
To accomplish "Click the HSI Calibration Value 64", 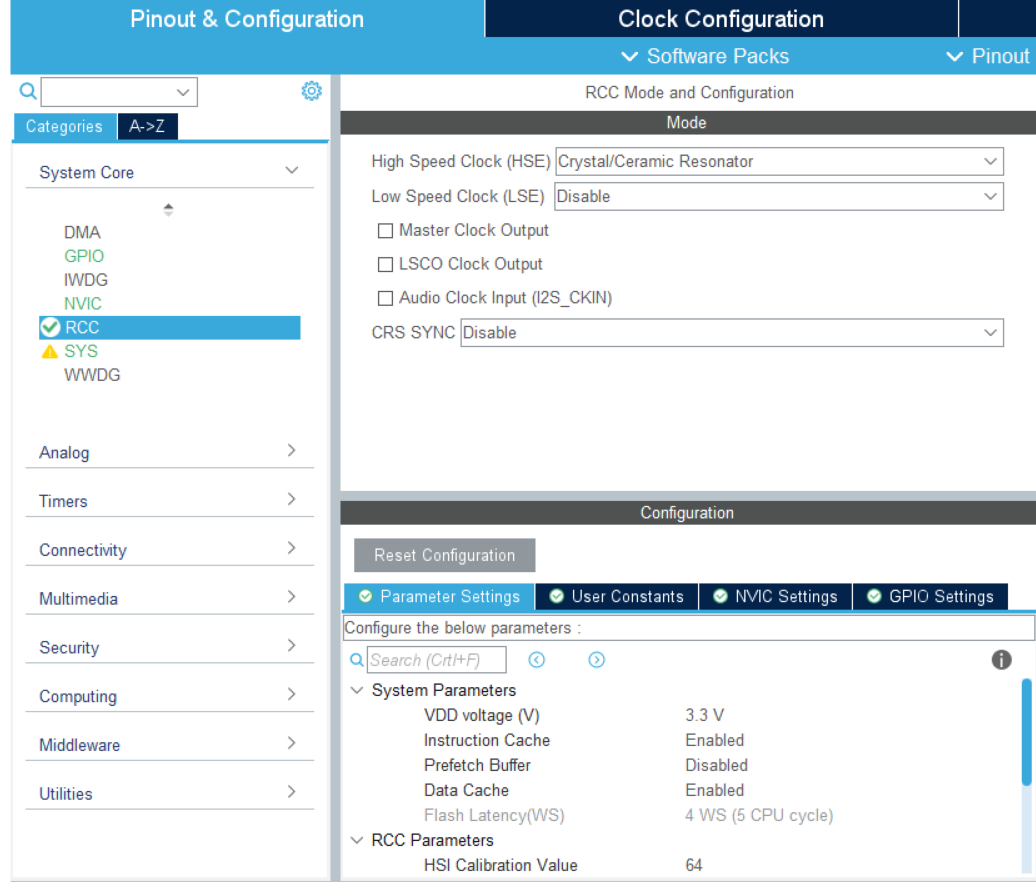I will tap(694, 865).
